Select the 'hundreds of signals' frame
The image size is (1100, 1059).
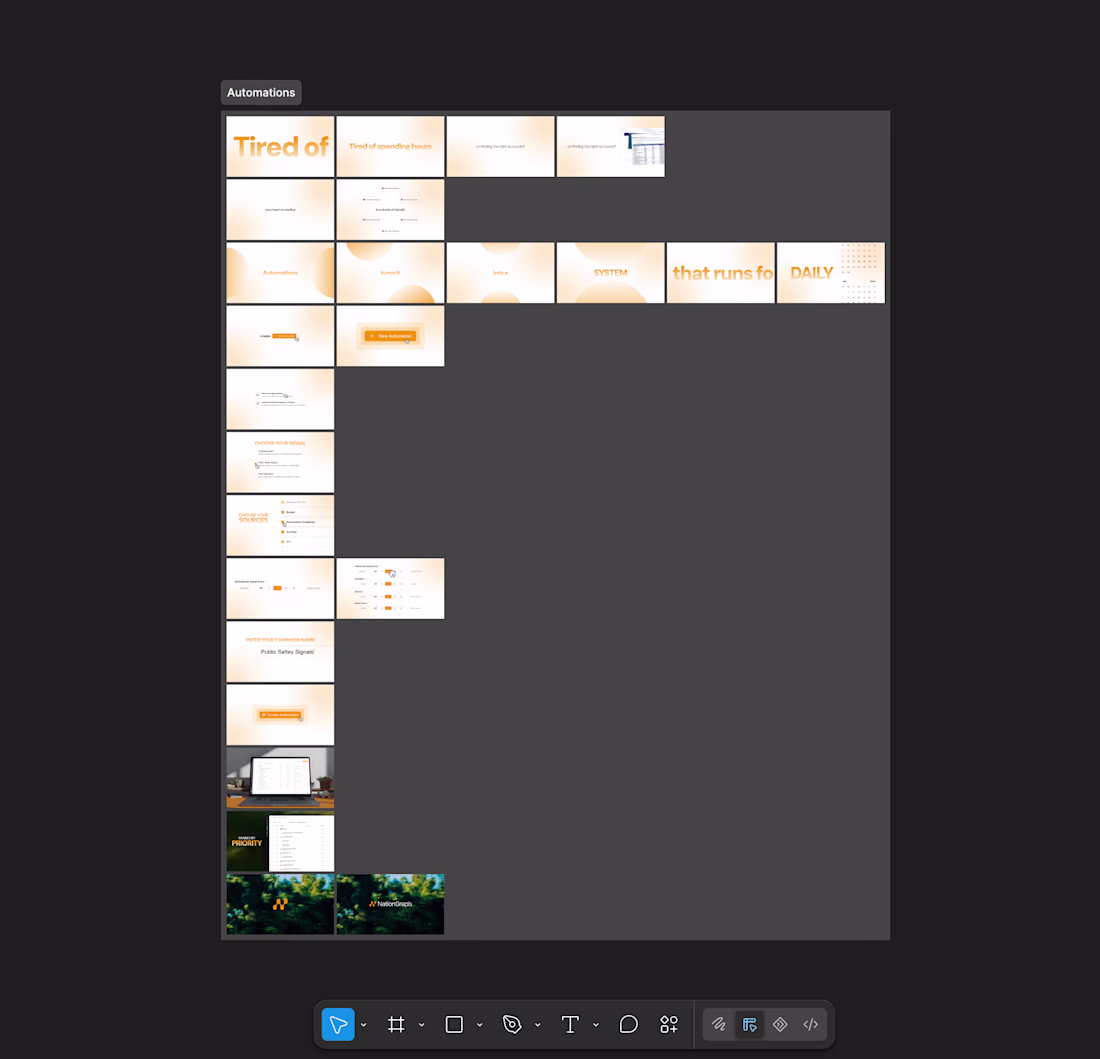coord(390,210)
